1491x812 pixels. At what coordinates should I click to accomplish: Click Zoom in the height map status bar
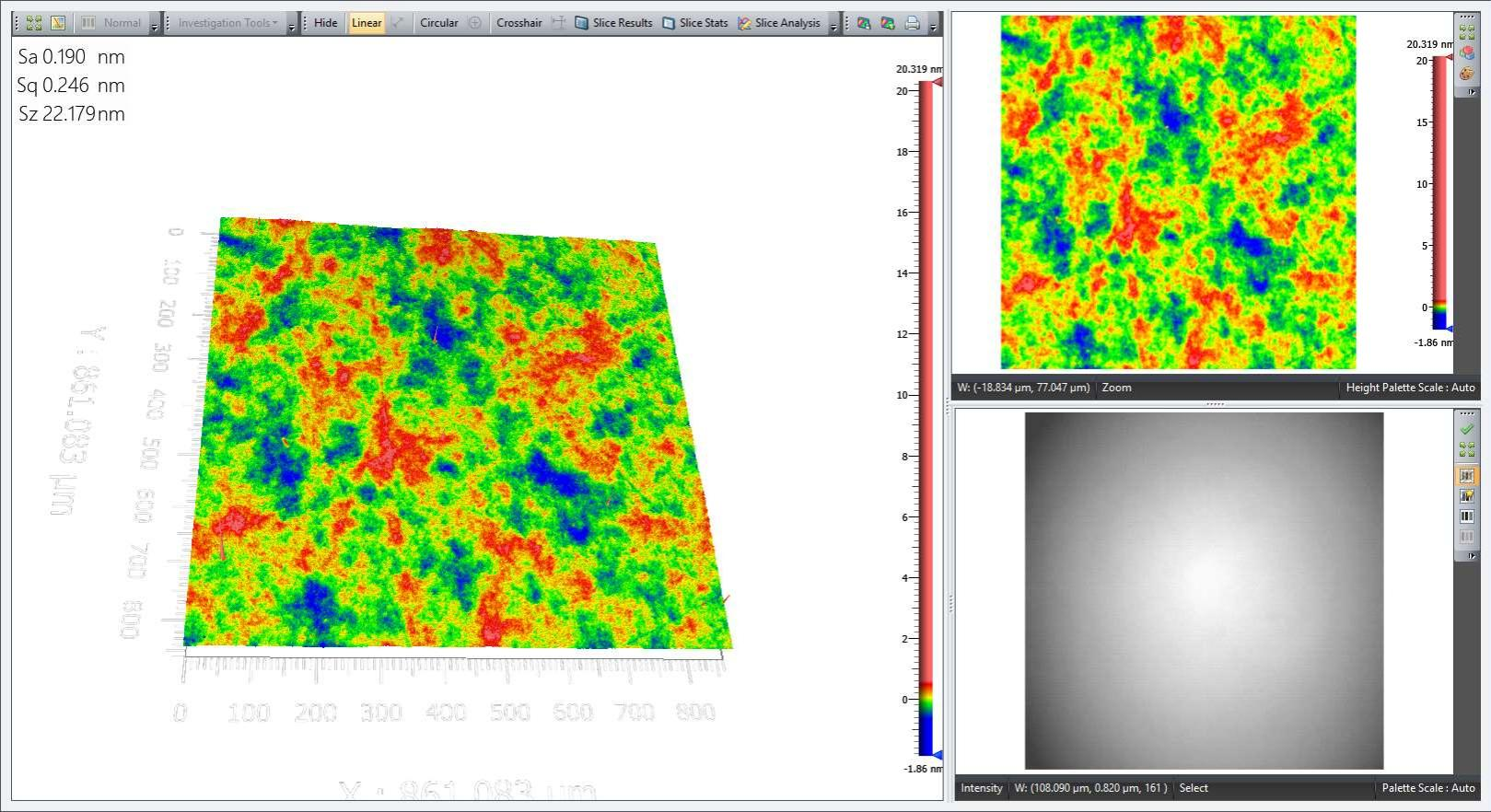pyautogui.click(x=1116, y=388)
